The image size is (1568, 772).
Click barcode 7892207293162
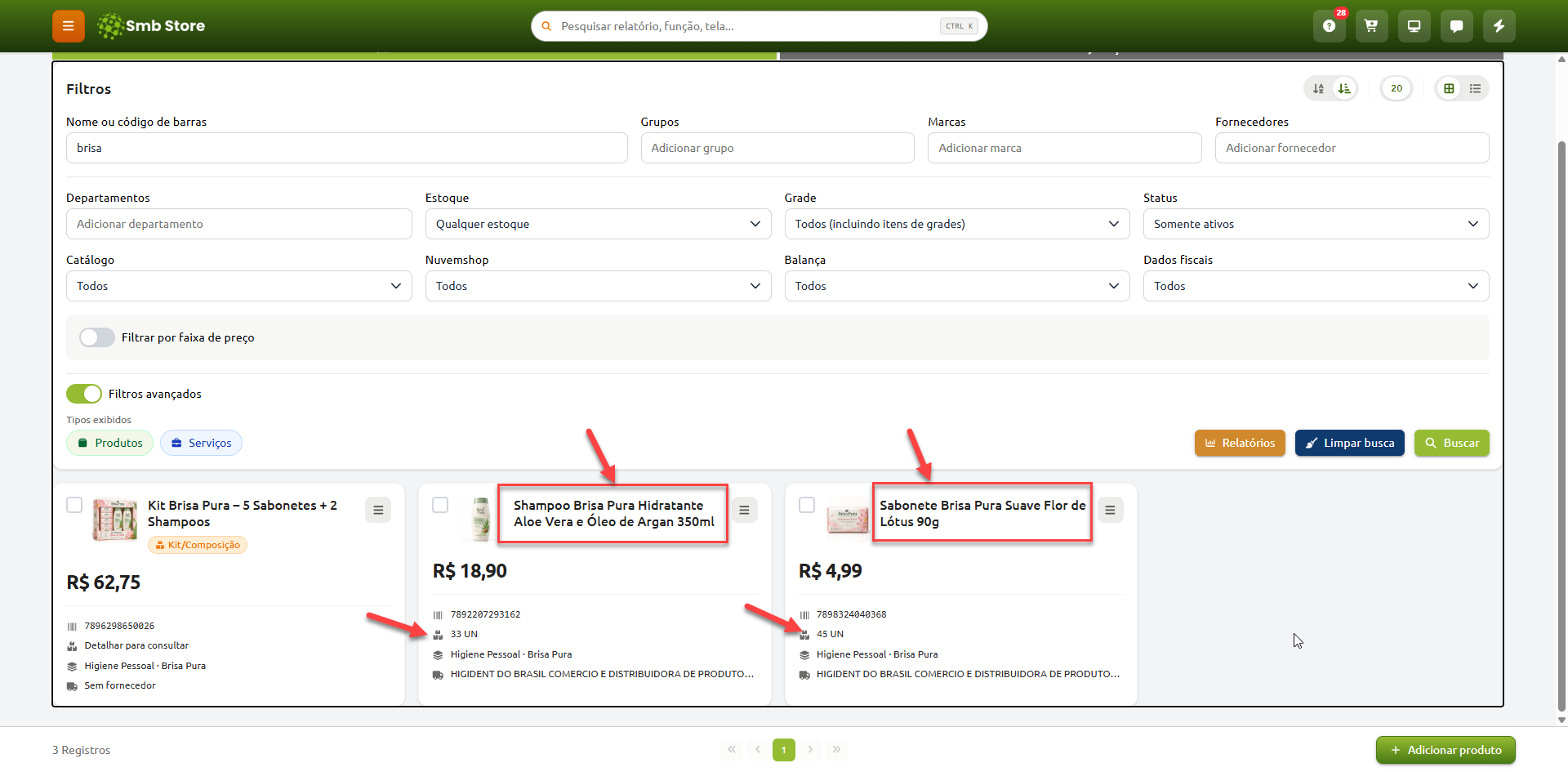[x=485, y=614]
